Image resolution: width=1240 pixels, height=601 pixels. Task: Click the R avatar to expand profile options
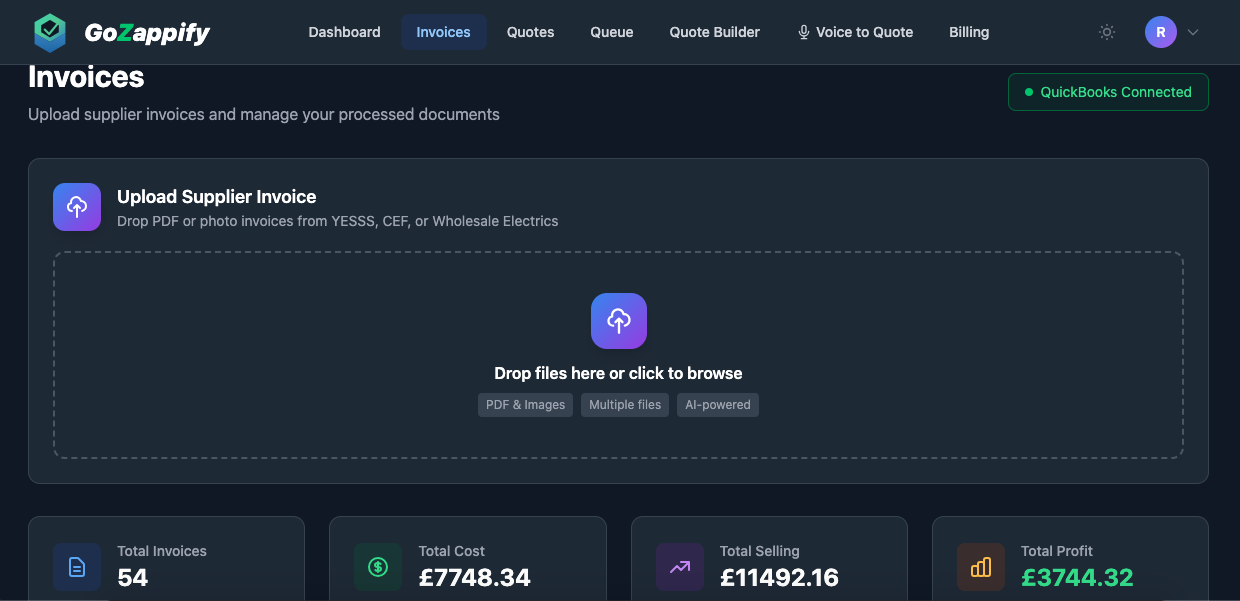[1160, 31]
